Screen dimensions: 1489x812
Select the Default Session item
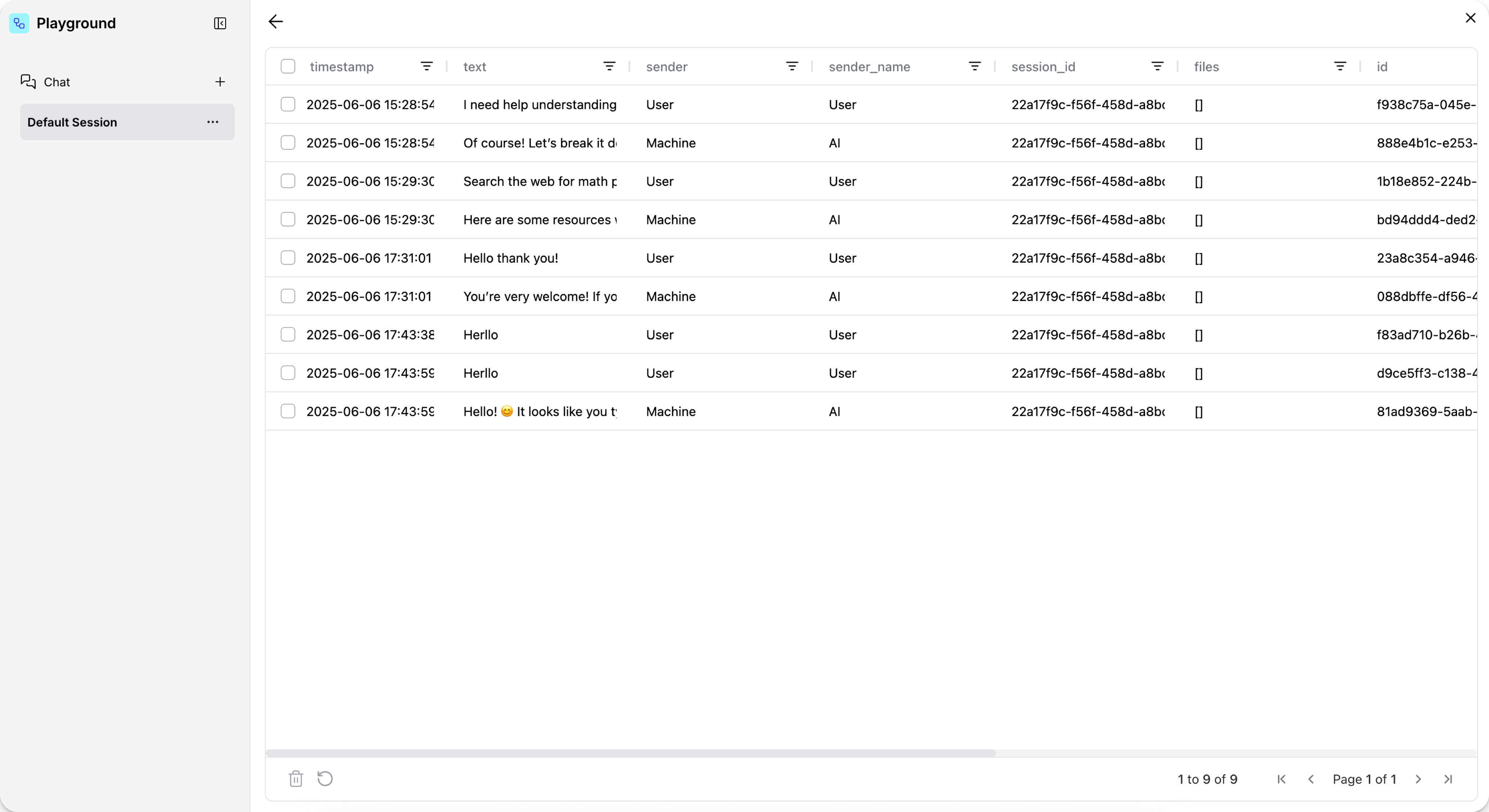click(x=72, y=122)
